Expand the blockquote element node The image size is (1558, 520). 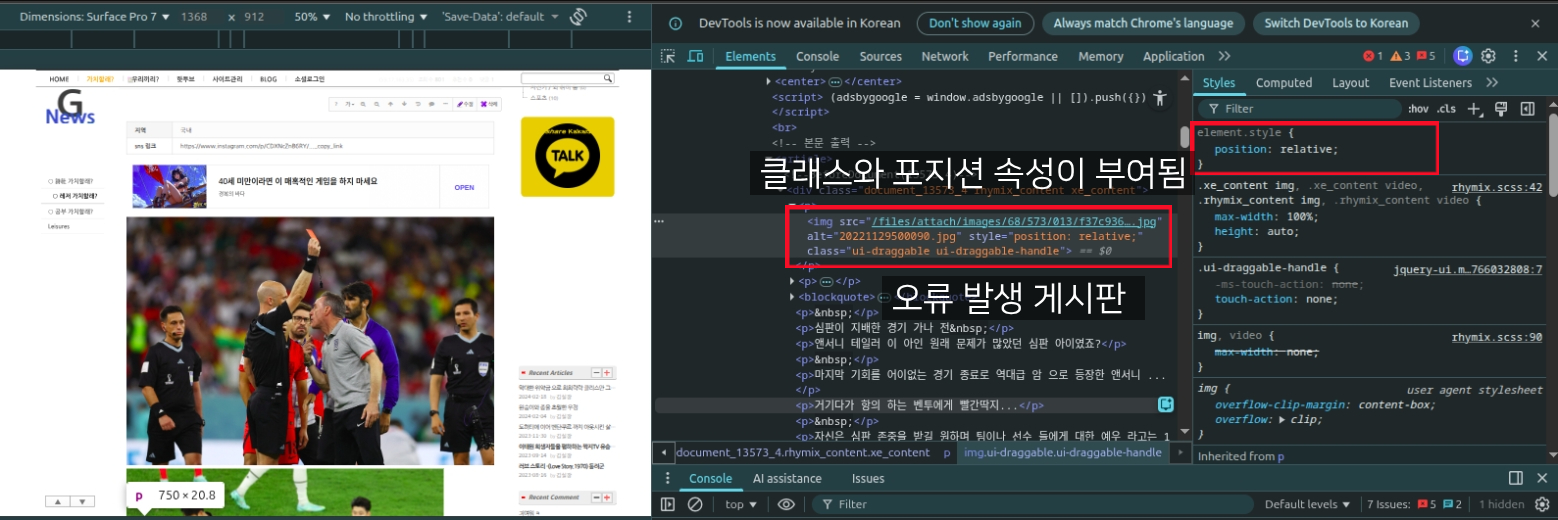tap(793, 297)
